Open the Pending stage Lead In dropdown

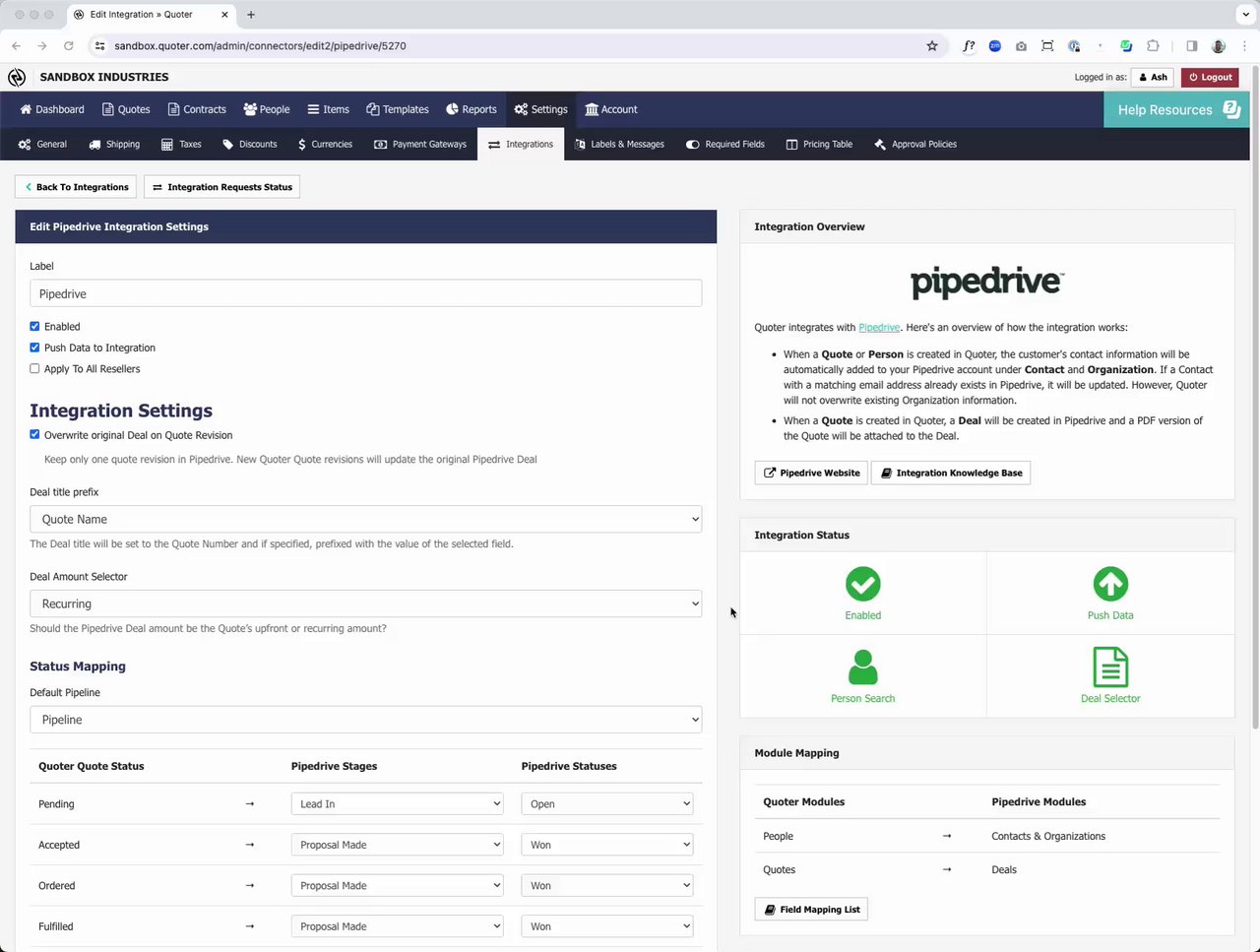(x=397, y=804)
